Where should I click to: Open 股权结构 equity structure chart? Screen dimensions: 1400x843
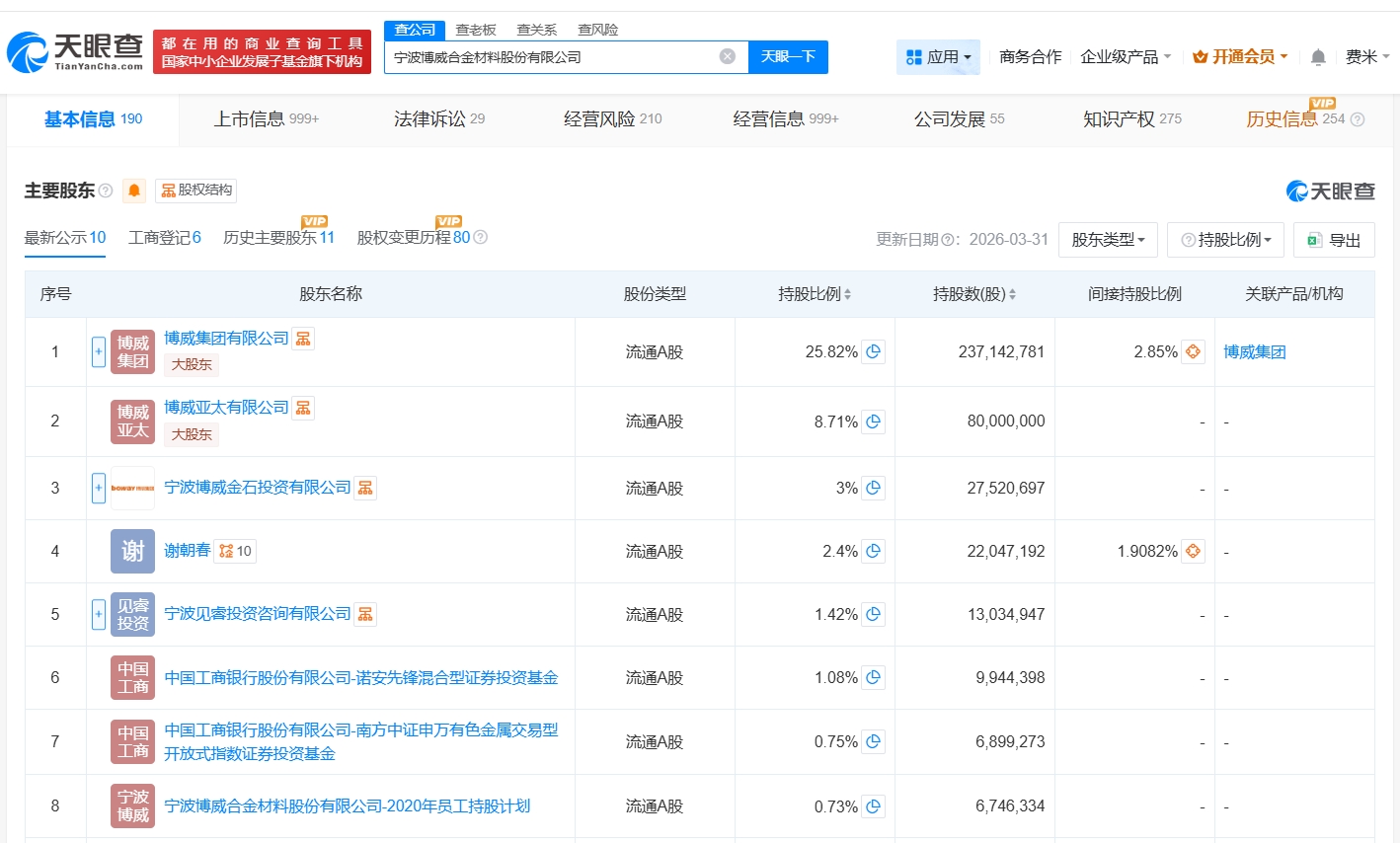pos(196,191)
